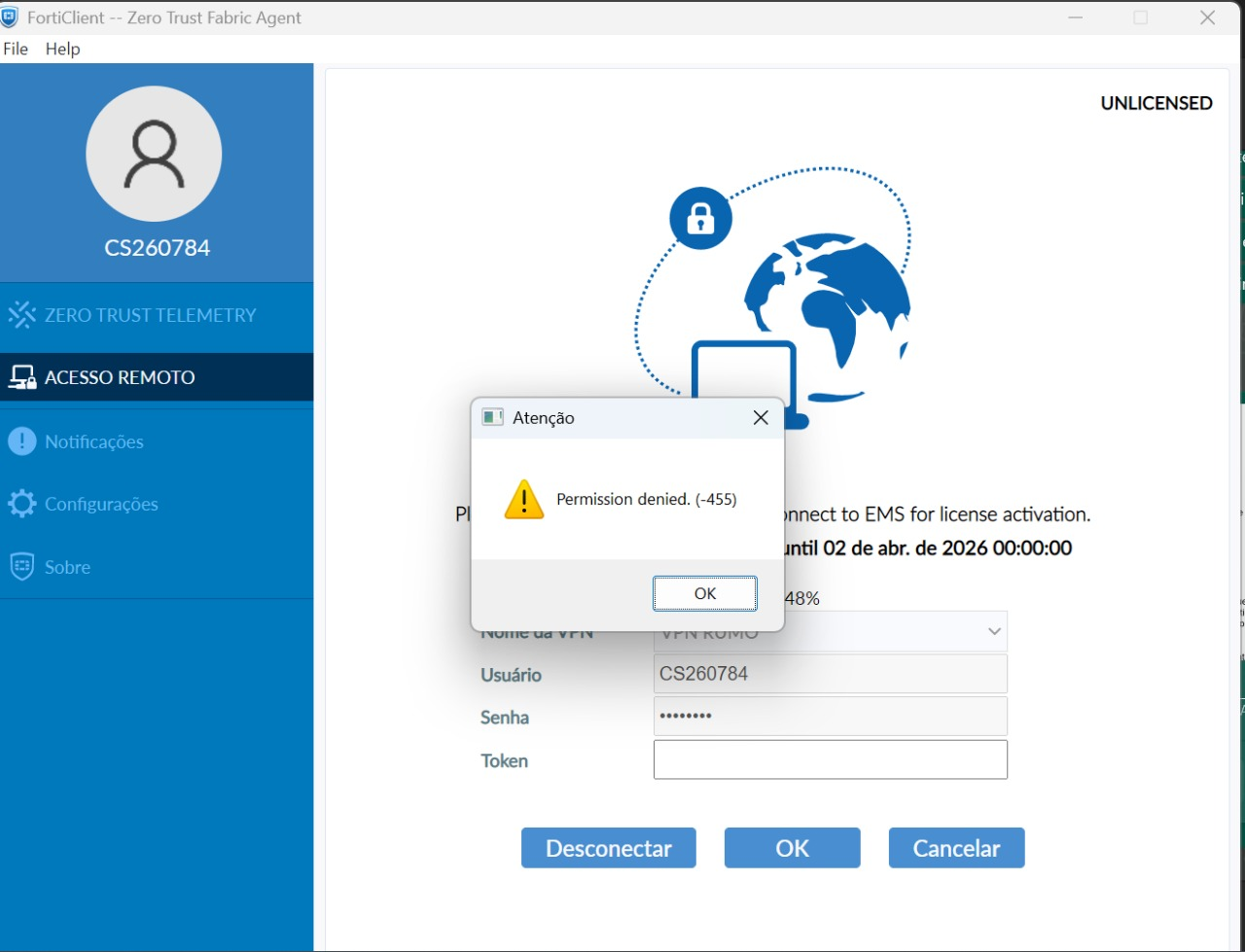Click the Zero Trust Telemetry sidebar icon
This screenshot has height=952, width=1245.
pyautogui.click(x=21, y=315)
